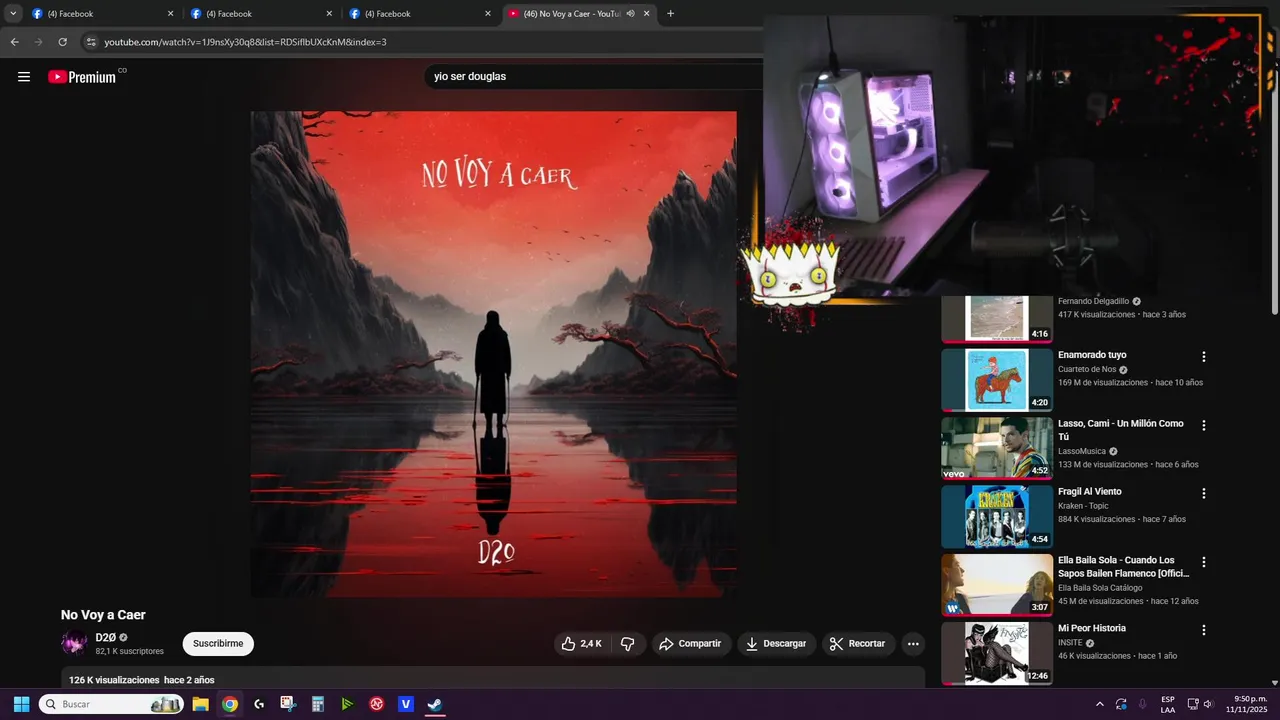Image resolution: width=1280 pixels, height=720 pixels.
Task: Open options menu for Ella Baila Sola video
Action: click(1204, 562)
